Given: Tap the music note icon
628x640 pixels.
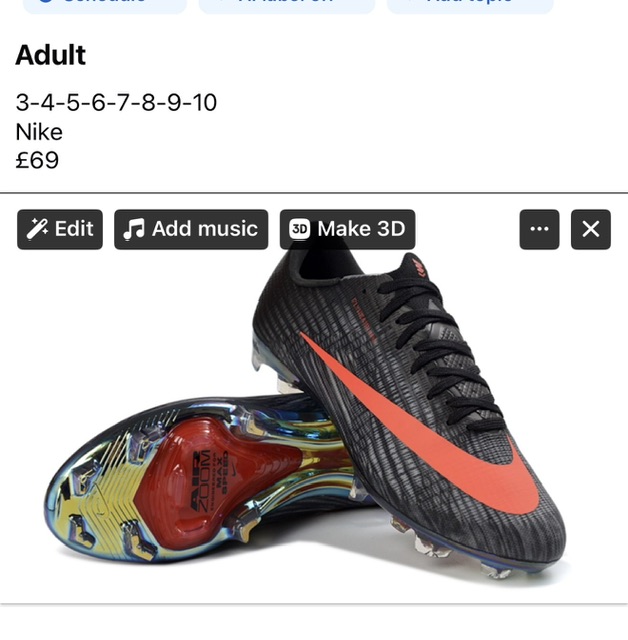Looking at the screenshot, I should tap(134, 229).
